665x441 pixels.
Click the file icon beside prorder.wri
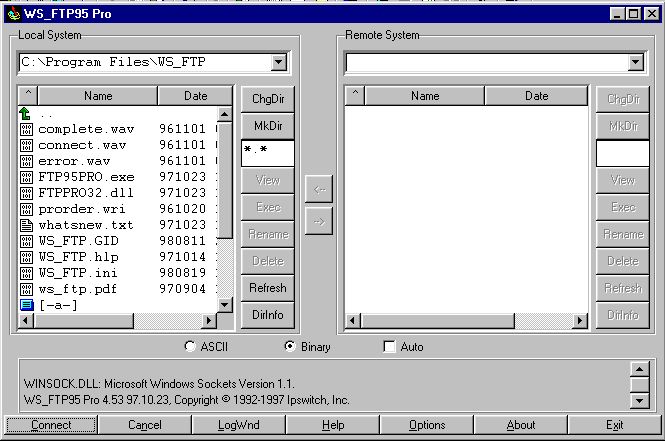[x=26, y=209]
